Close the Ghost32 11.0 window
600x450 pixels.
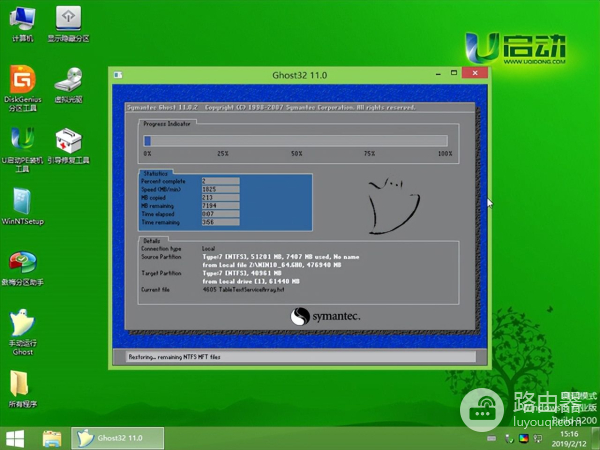(475, 73)
